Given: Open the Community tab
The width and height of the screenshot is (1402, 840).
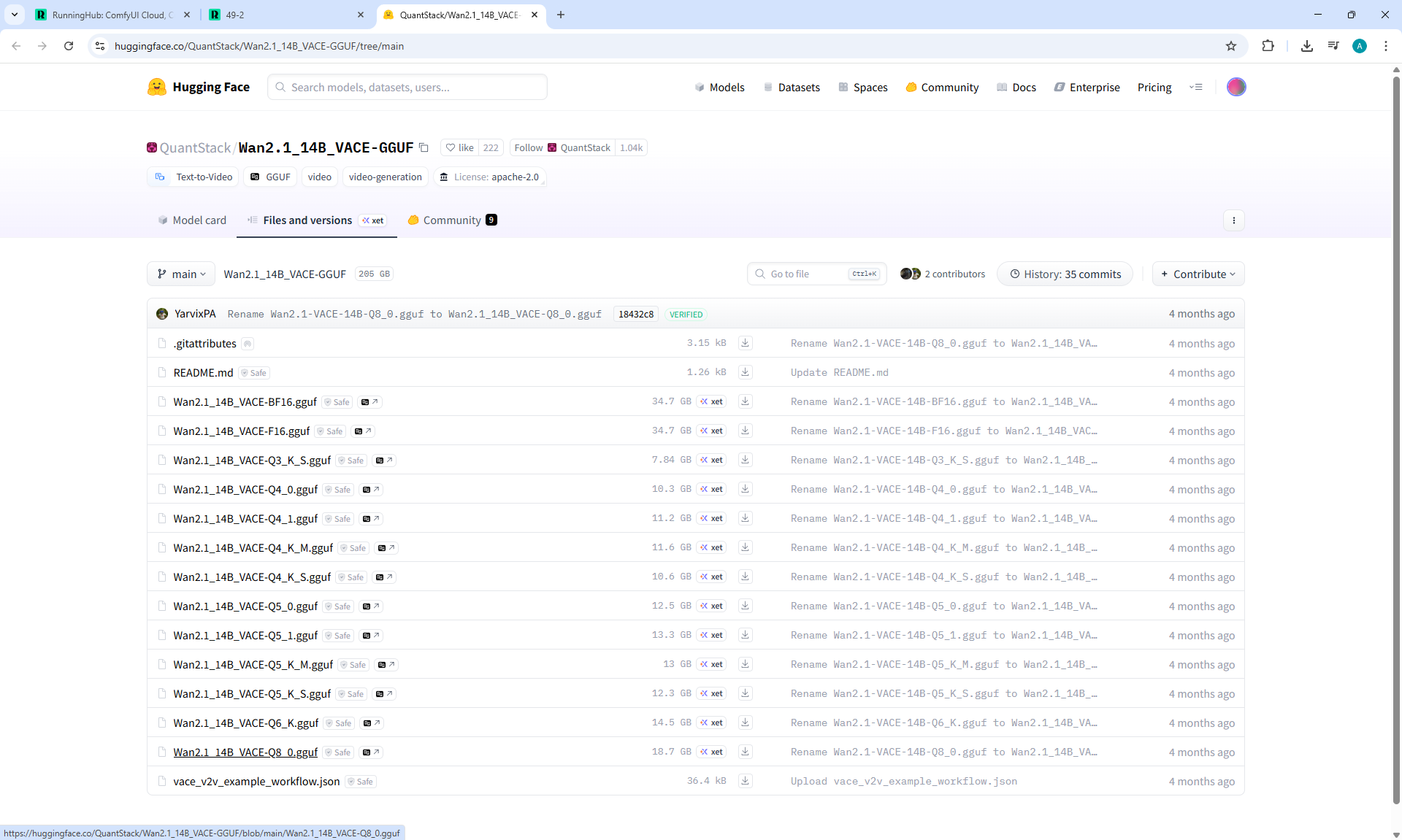Looking at the screenshot, I should (x=452, y=220).
